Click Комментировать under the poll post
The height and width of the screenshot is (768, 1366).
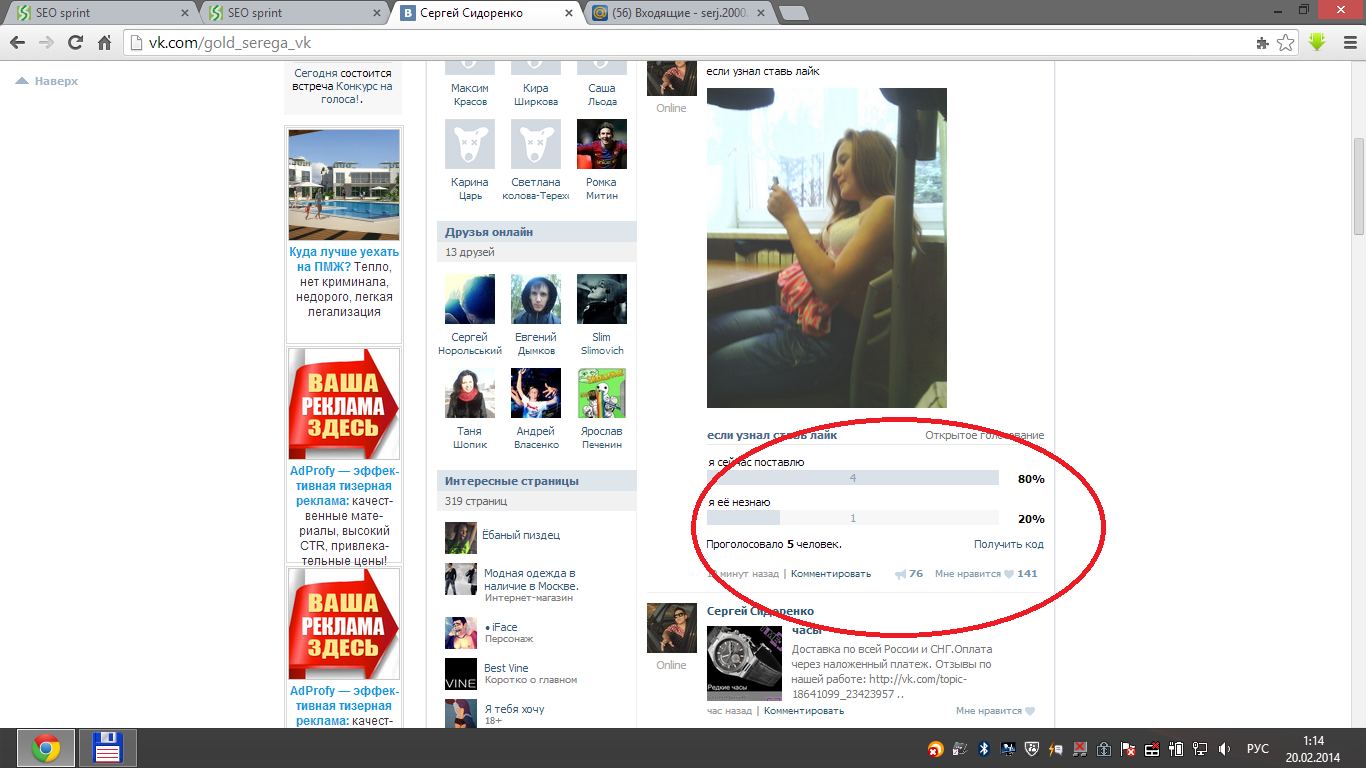[831, 574]
